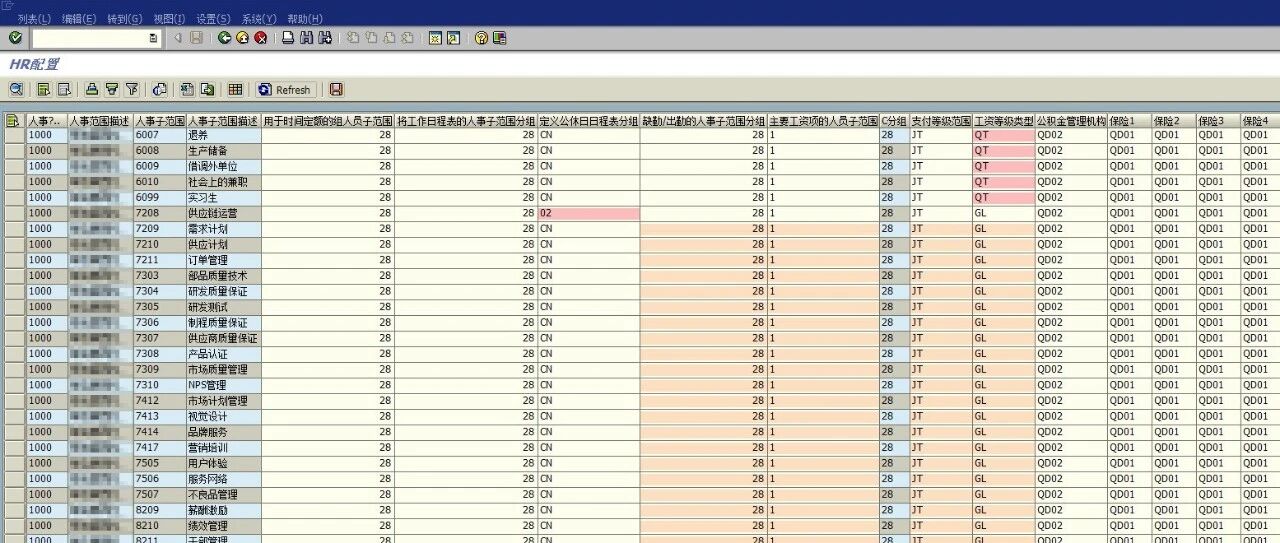Click the 人事子范围 column header

(159, 120)
